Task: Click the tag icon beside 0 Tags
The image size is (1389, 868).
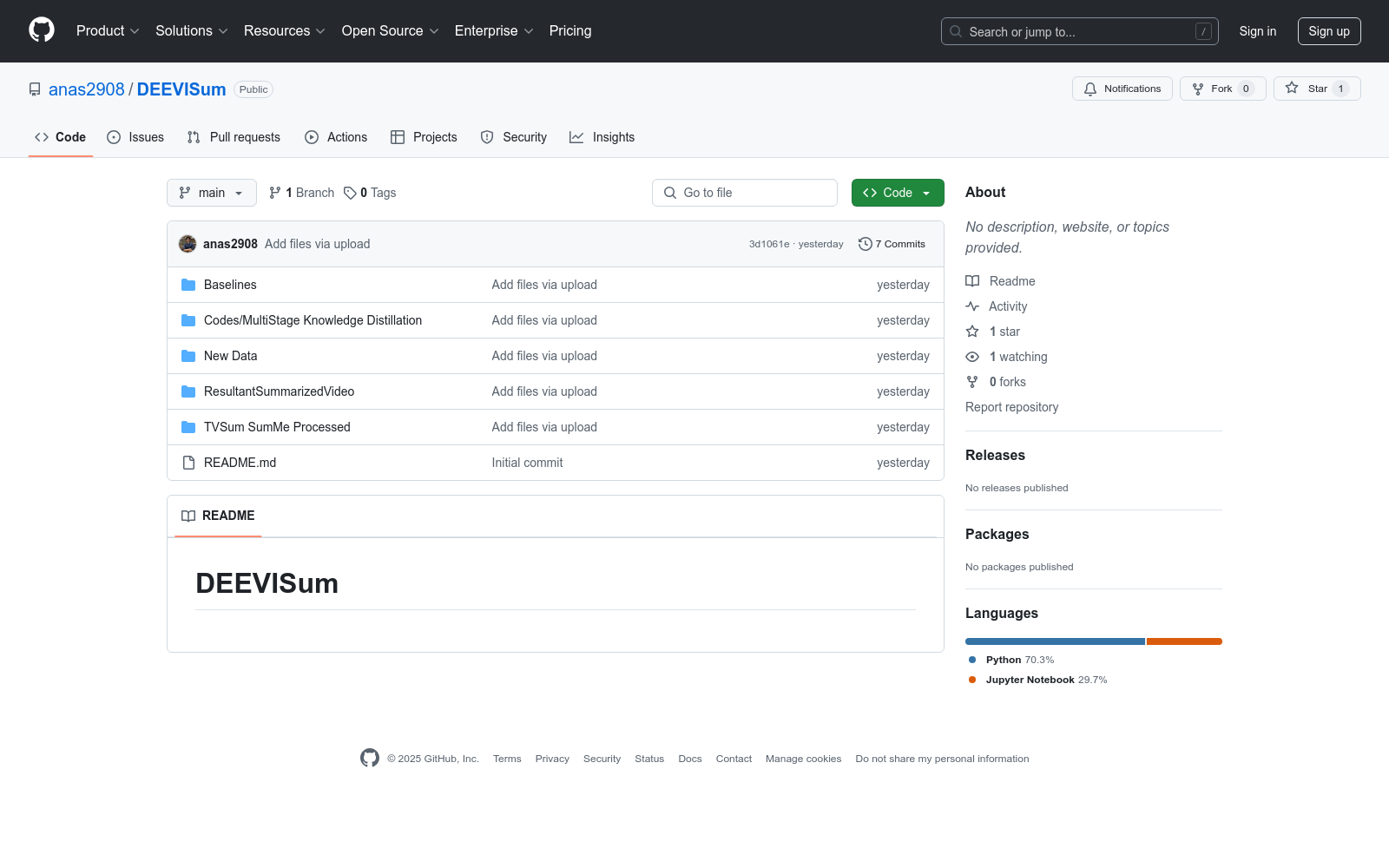Action: [350, 193]
